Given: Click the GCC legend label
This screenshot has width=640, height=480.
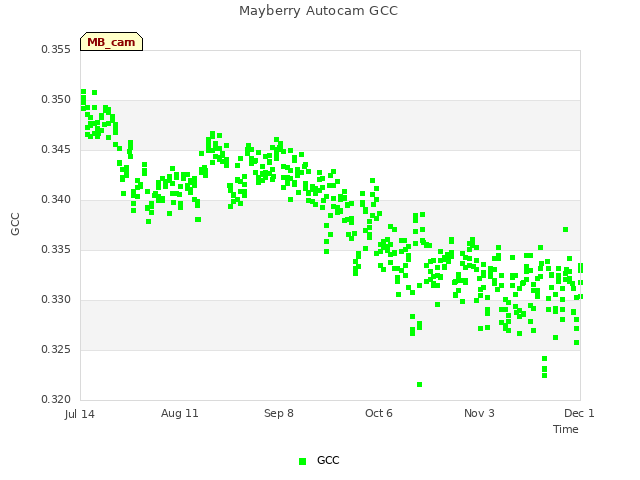Looking at the screenshot, I should pos(328,460).
